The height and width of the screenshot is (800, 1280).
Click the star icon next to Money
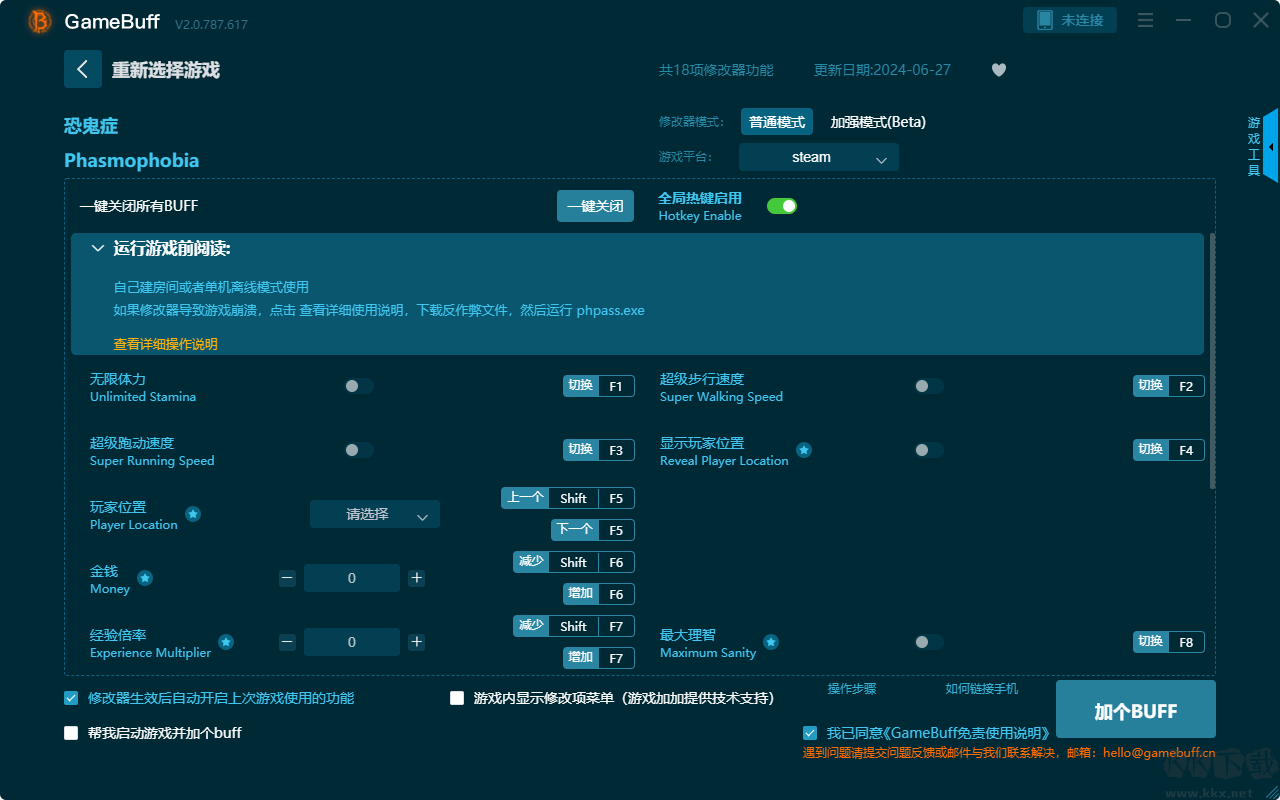144,577
